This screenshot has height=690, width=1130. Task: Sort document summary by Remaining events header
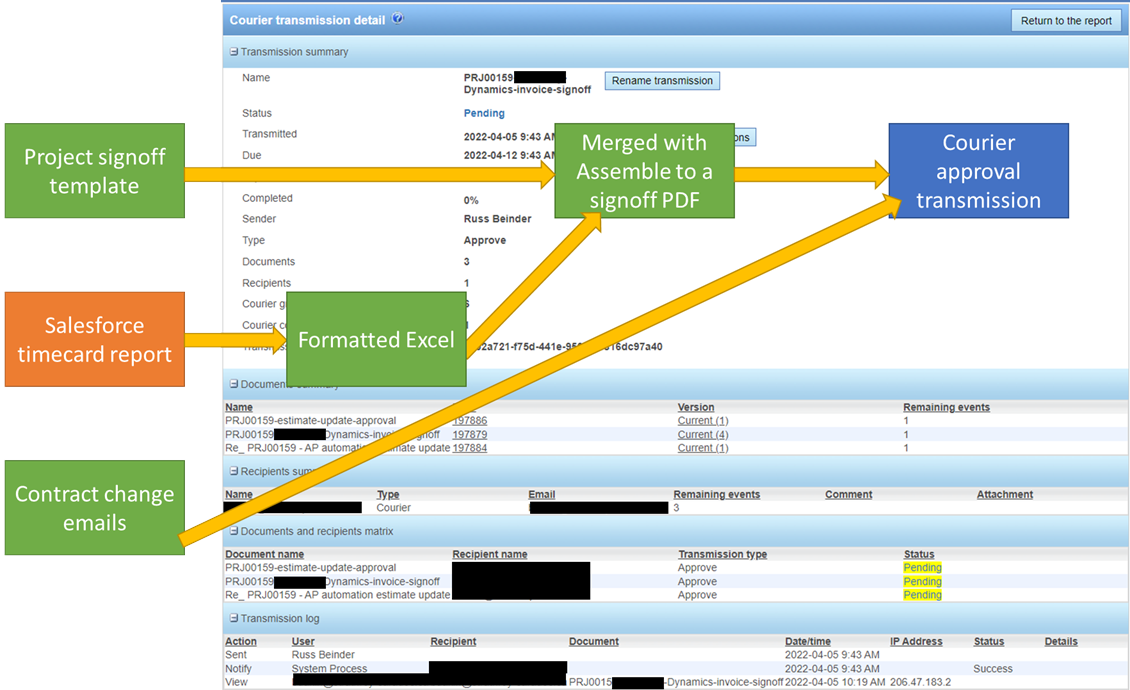click(x=946, y=407)
